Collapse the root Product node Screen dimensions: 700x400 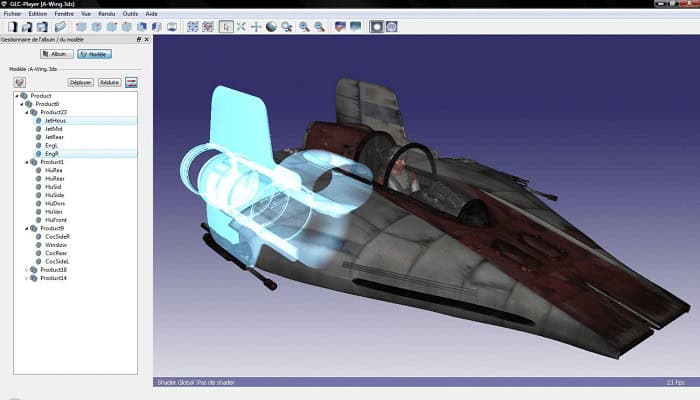[x=17, y=96]
